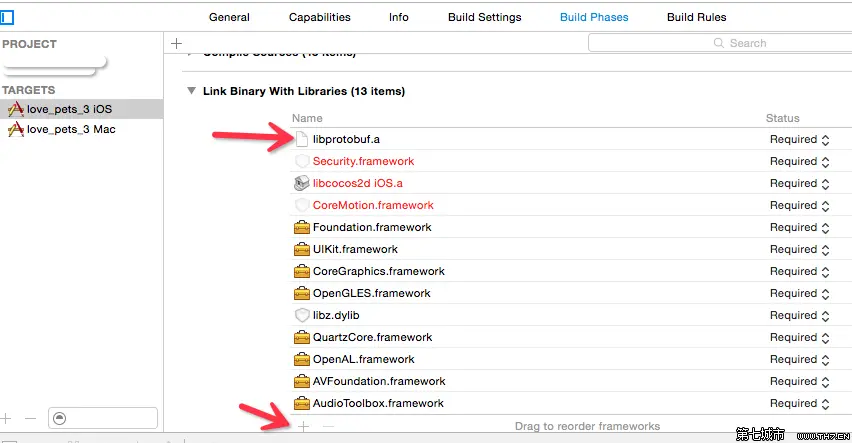Add a new build phase with plus button

point(176,43)
